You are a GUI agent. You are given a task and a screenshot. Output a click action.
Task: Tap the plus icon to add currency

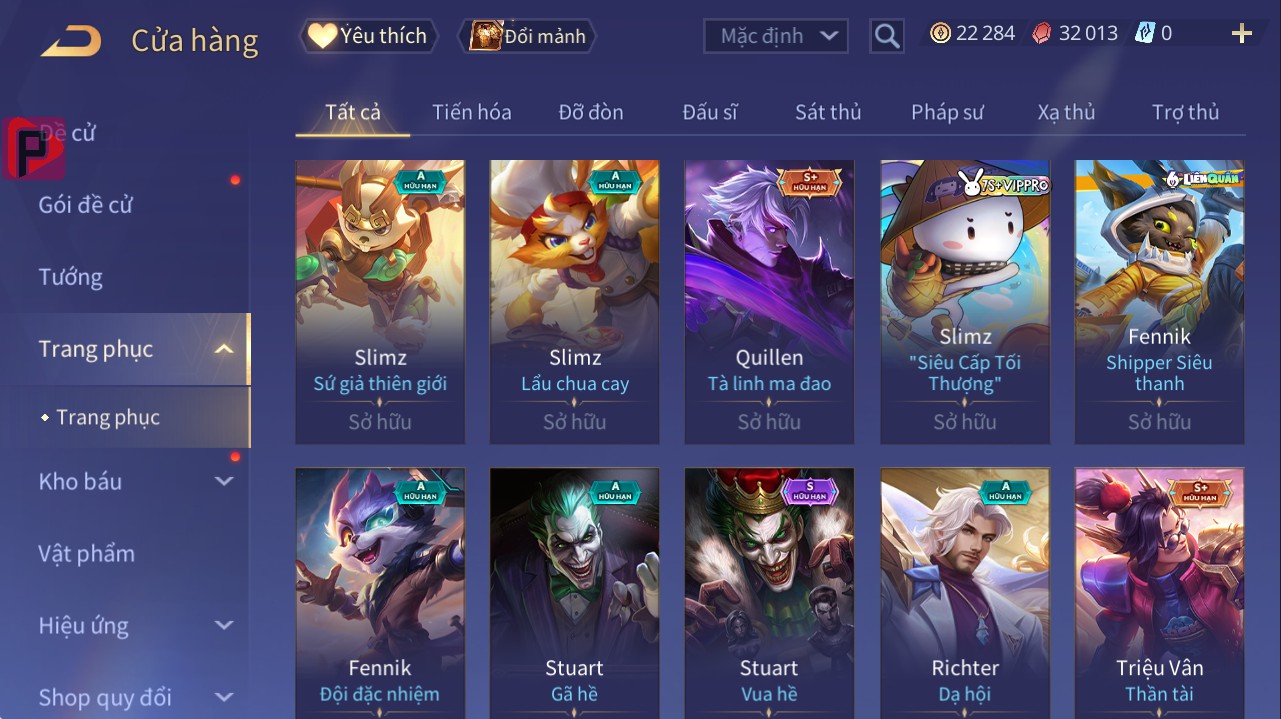[1241, 34]
